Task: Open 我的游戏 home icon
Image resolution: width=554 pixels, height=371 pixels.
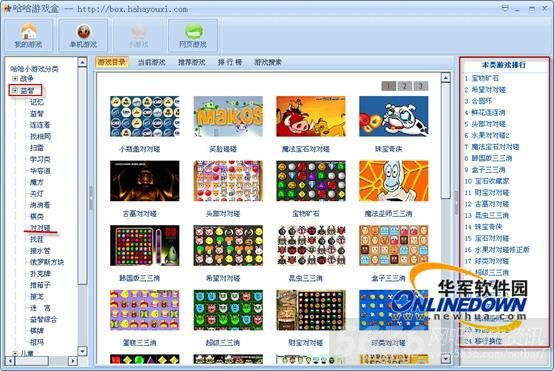Action: coord(28,36)
